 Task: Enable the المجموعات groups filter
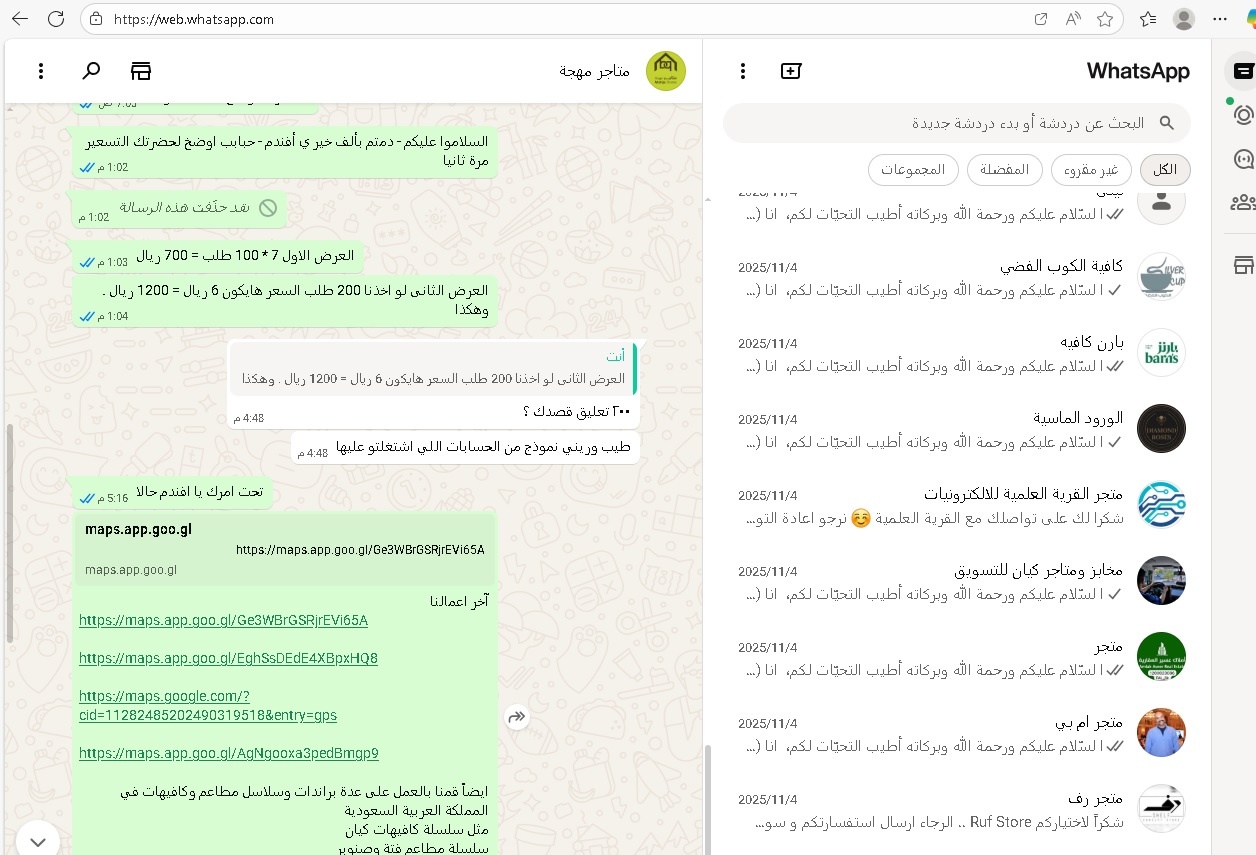click(x=913, y=169)
